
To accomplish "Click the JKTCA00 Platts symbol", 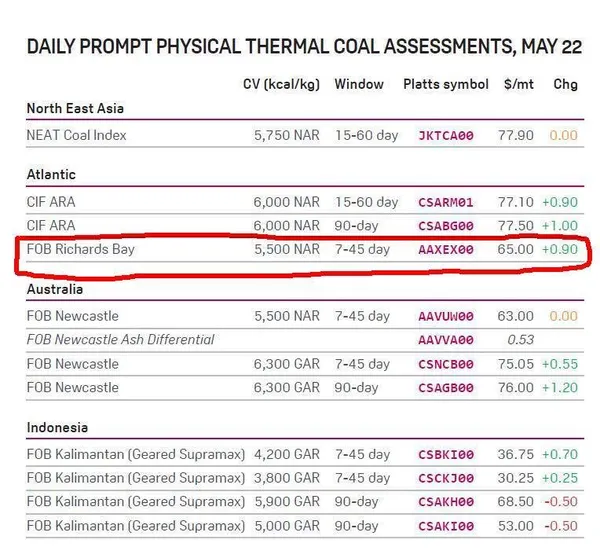I will tap(446, 135).
